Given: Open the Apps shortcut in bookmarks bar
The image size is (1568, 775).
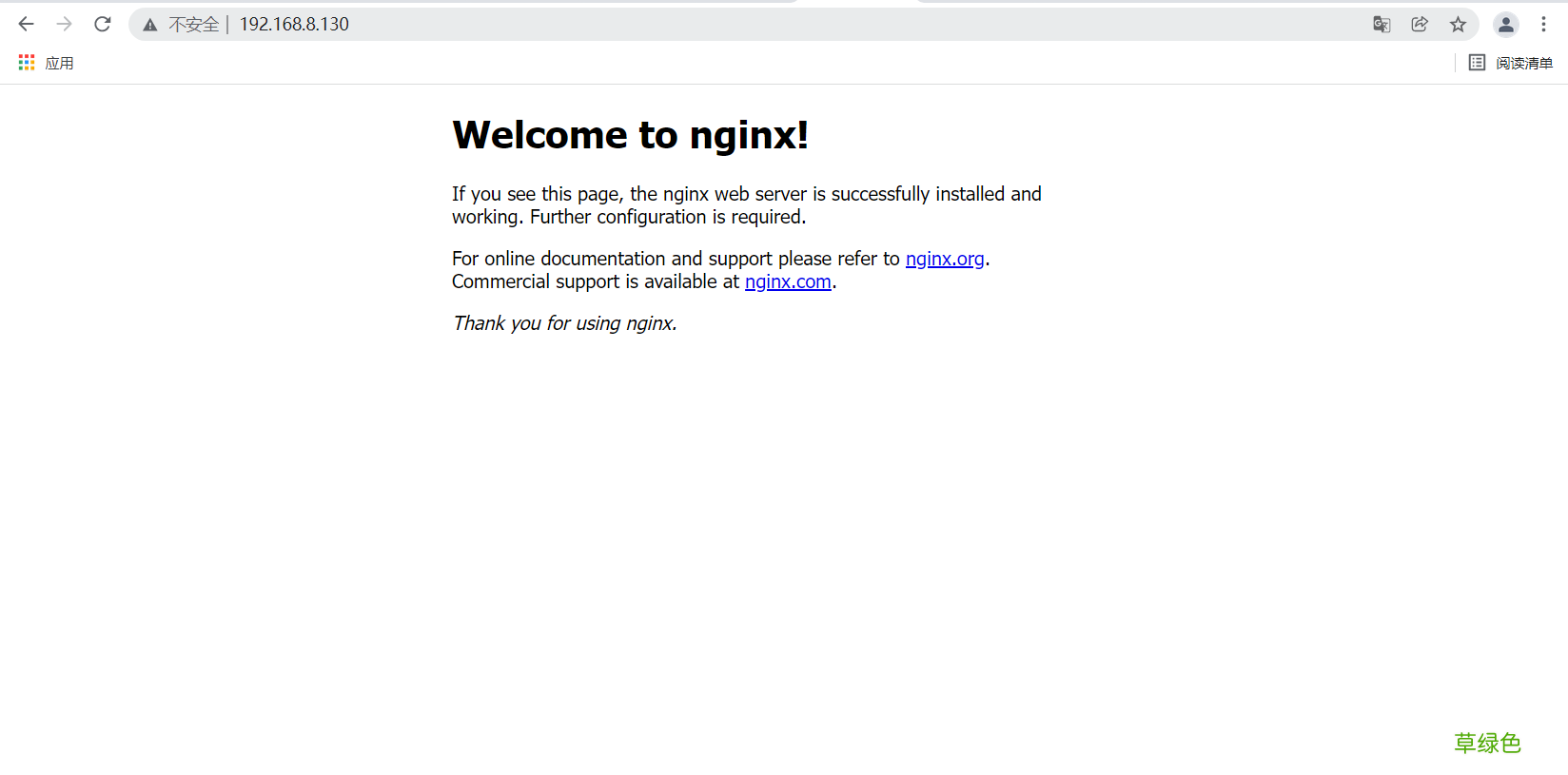Looking at the screenshot, I should (46, 63).
